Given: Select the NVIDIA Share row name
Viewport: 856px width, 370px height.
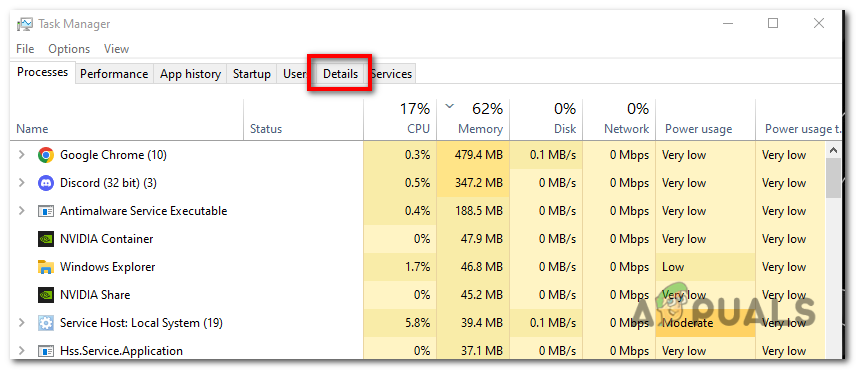Looking at the screenshot, I should [x=95, y=295].
